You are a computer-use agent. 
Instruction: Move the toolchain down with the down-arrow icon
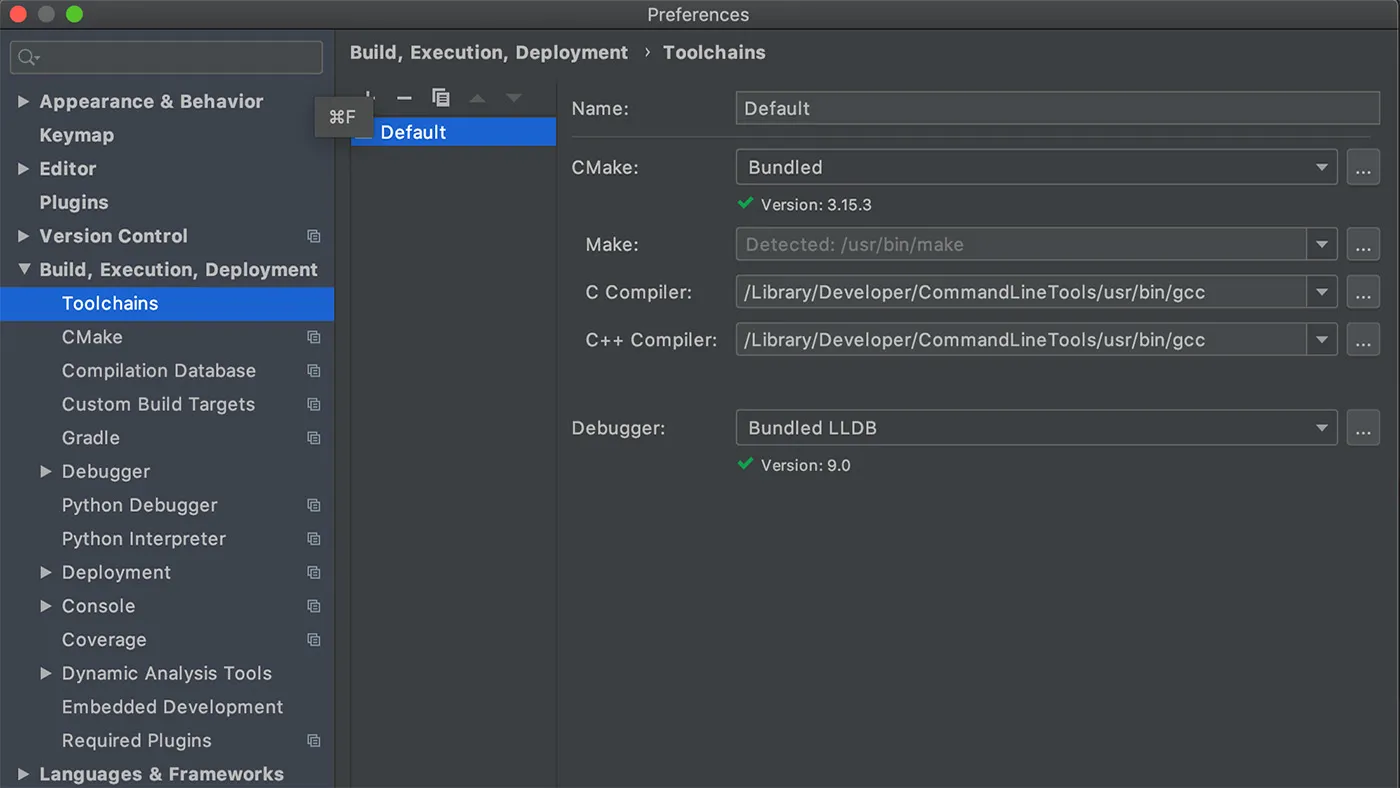coord(513,97)
